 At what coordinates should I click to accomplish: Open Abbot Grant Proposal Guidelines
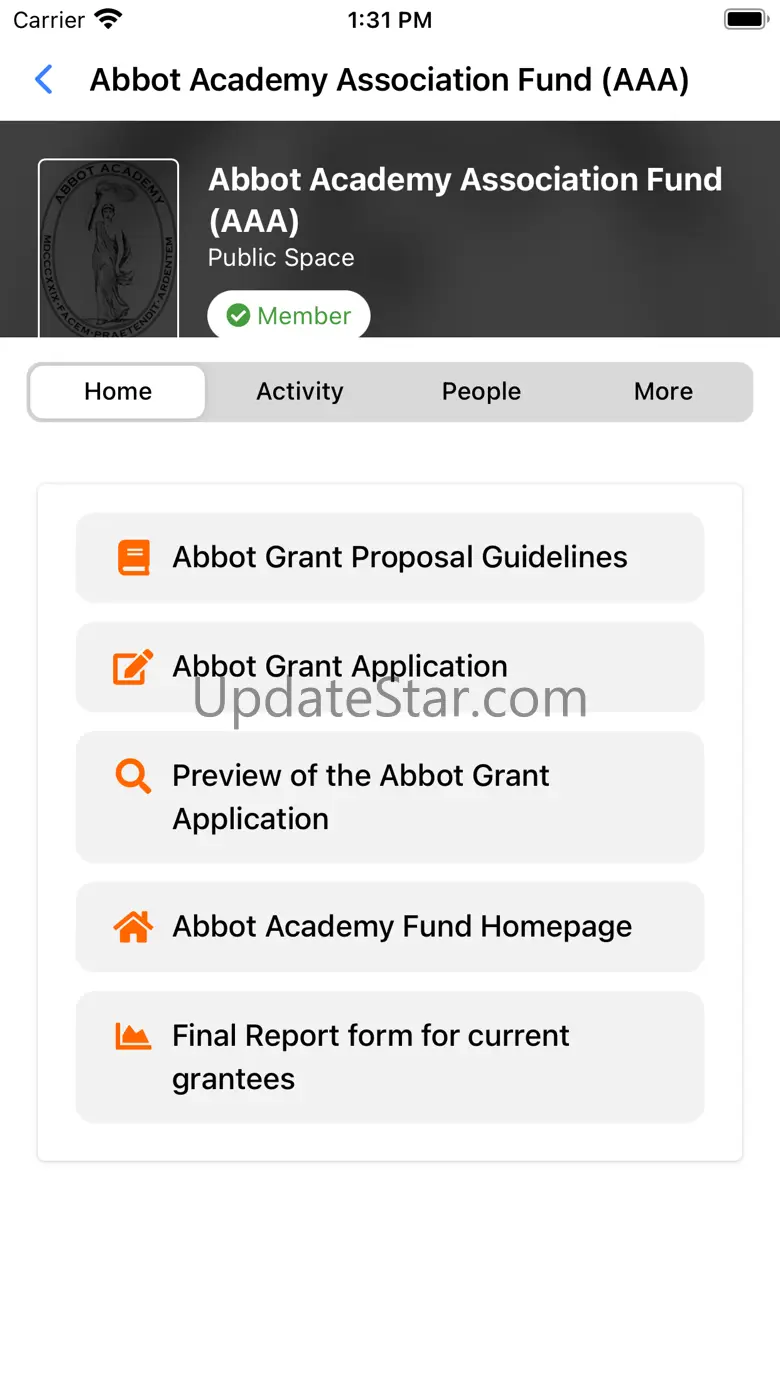click(x=390, y=558)
